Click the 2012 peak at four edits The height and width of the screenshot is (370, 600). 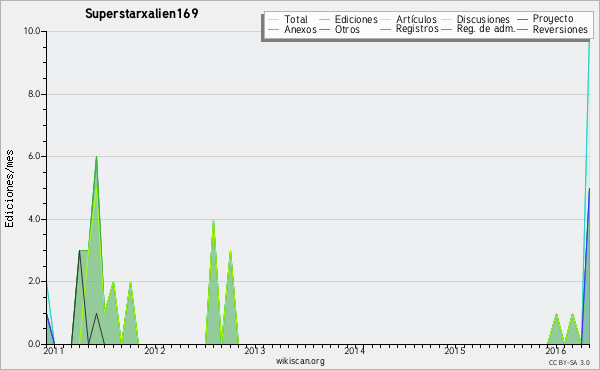pos(213,220)
